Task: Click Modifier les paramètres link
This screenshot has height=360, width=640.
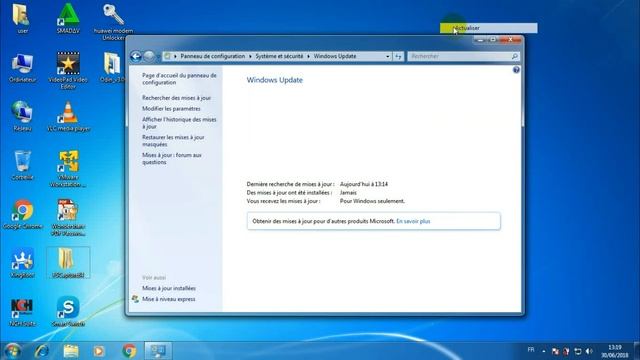Action: [171, 109]
